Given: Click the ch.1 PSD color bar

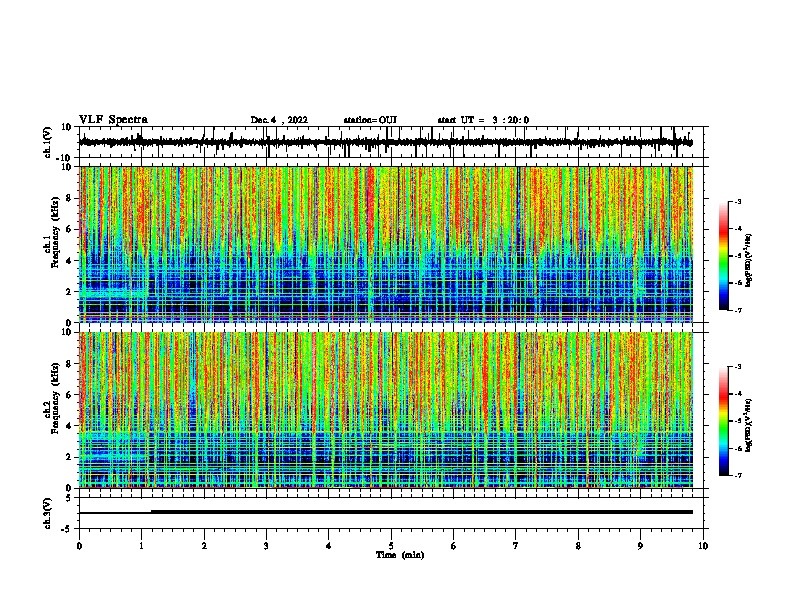Looking at the screenshot, I should 724,256.
